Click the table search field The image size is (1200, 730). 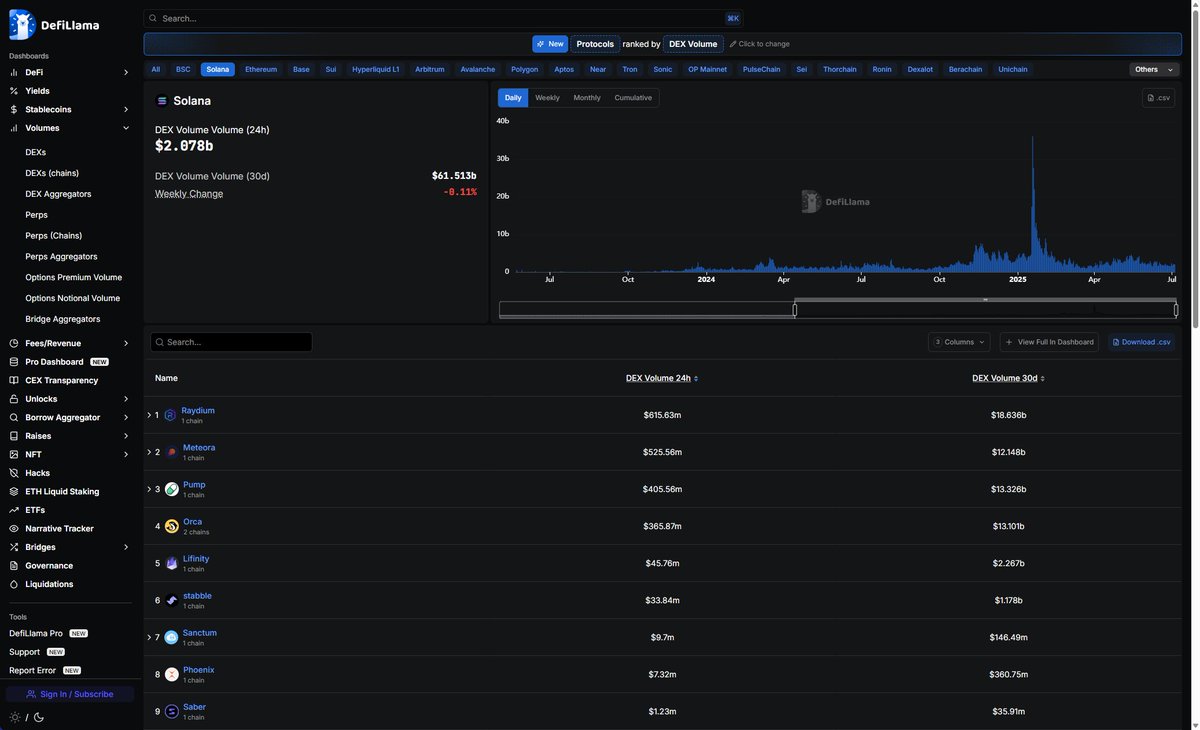231,342
